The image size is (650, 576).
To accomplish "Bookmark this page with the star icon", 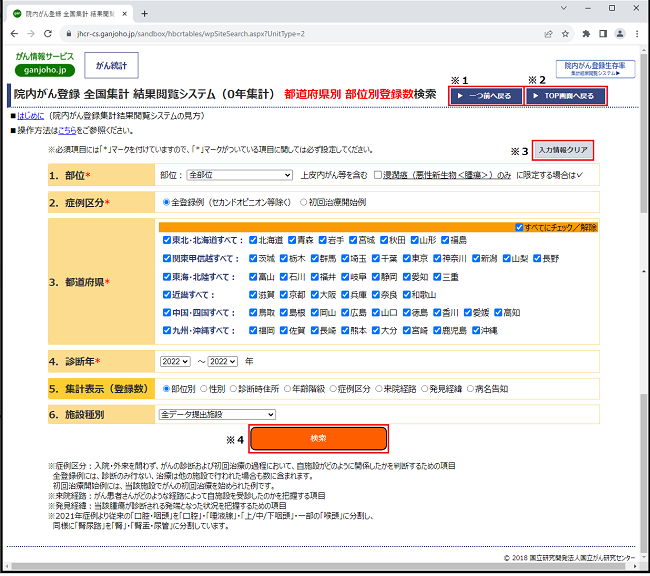I will tap(565, 34).
